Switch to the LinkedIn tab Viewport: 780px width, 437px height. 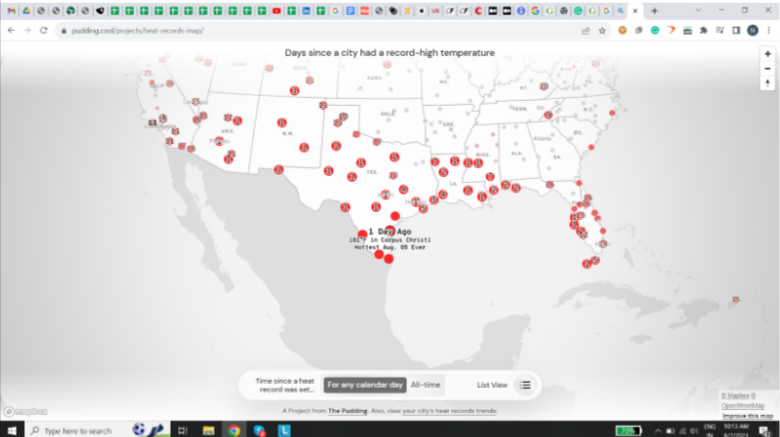306,10
